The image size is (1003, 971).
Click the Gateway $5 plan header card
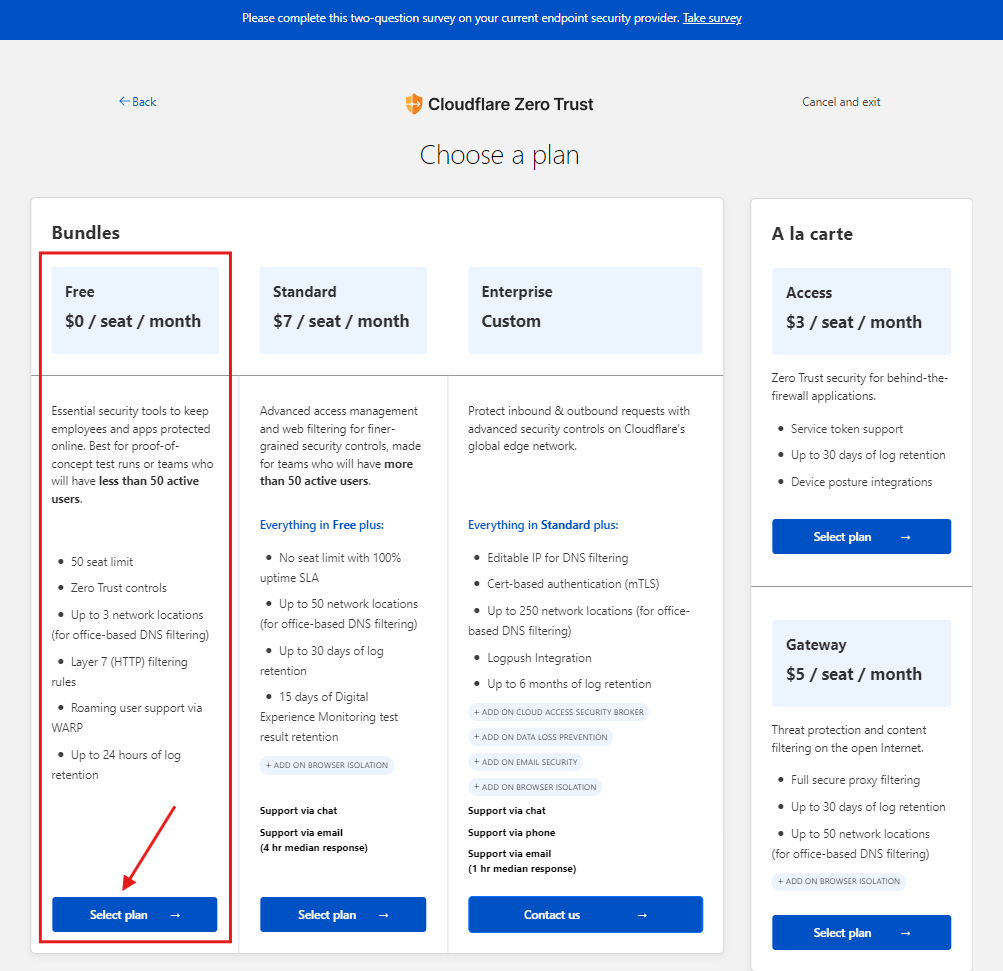coord(861,663)
